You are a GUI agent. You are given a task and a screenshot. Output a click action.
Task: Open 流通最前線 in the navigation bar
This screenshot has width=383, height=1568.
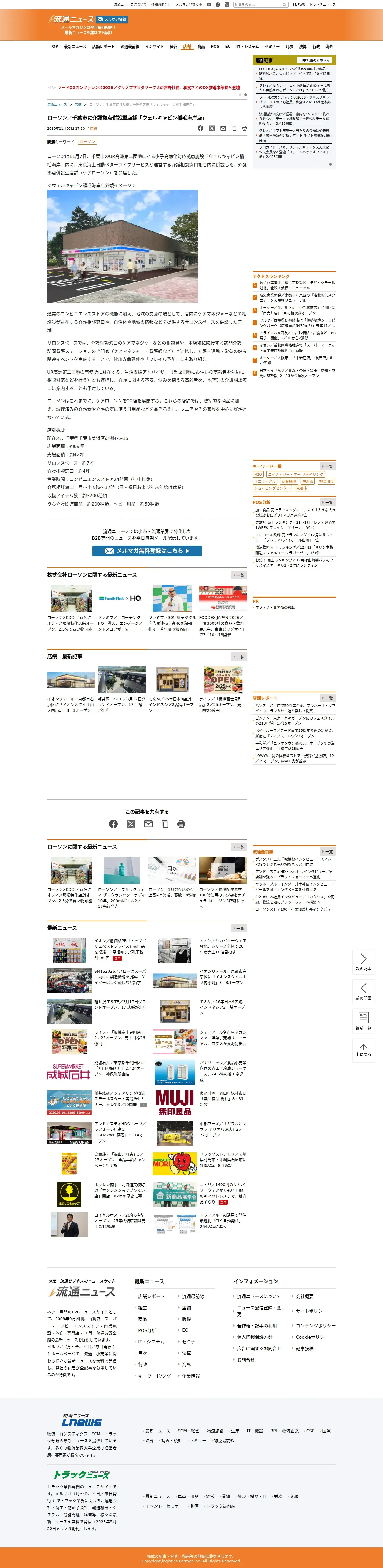130,46
